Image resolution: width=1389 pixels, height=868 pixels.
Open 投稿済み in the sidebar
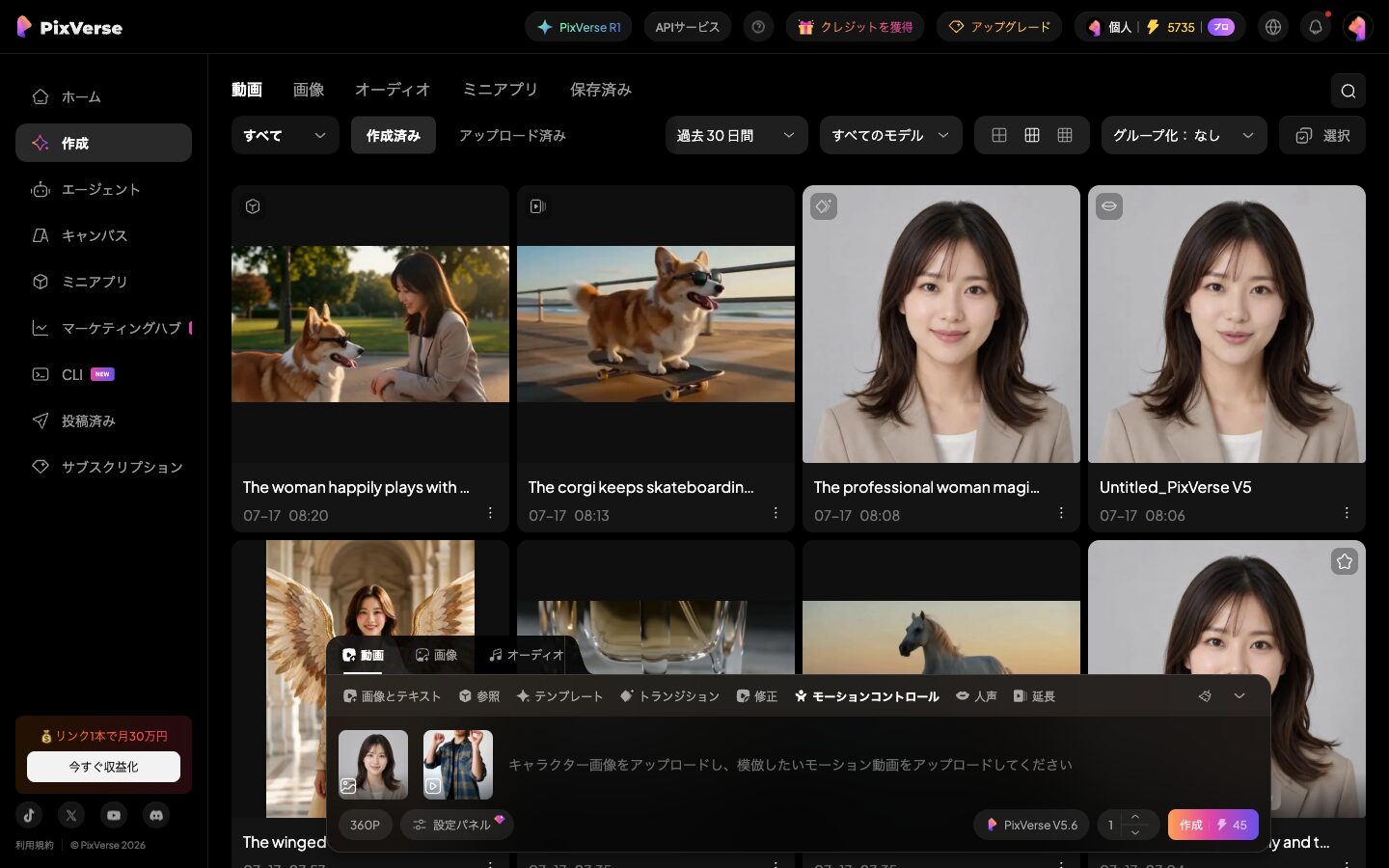[x=103, y=420]
